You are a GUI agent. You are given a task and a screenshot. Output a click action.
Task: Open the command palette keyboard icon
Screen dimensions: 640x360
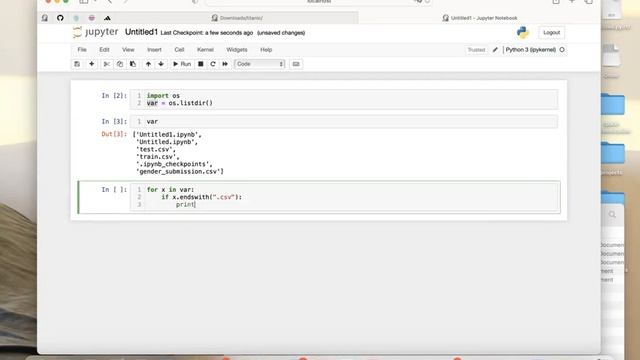(x=296, y=64)
